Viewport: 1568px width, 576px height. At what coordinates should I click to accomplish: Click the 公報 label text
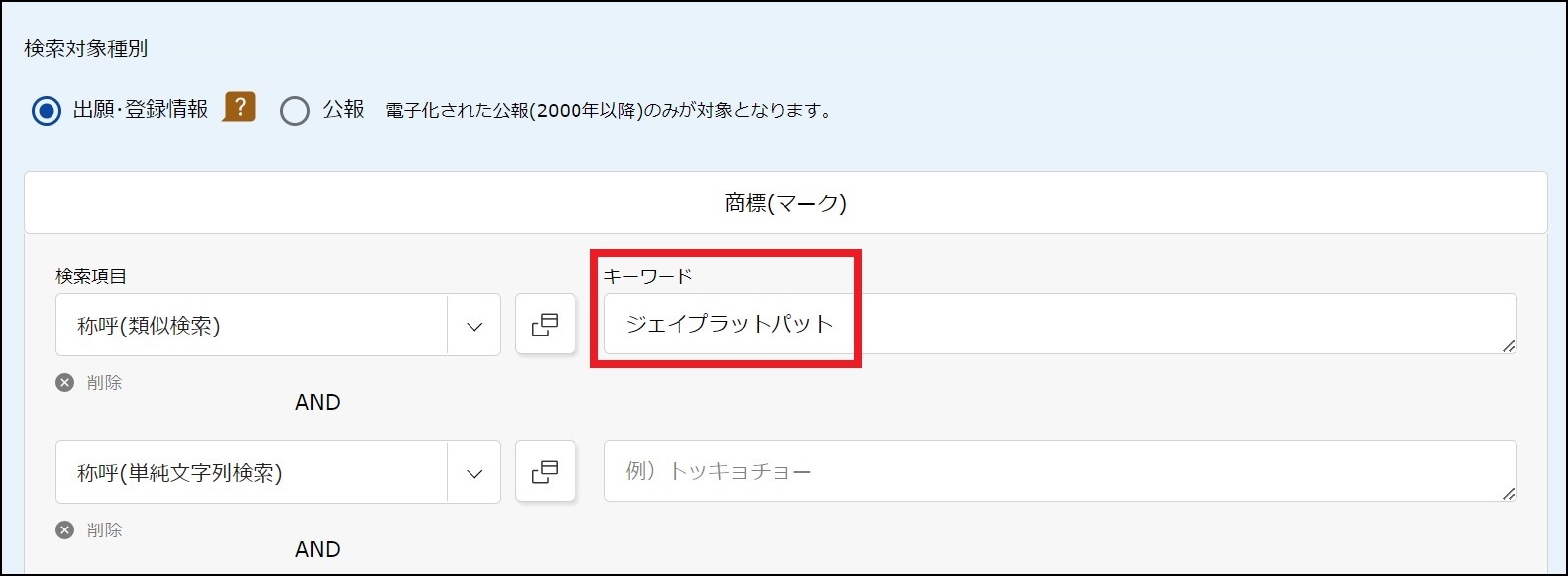click(x=343, y=110)
